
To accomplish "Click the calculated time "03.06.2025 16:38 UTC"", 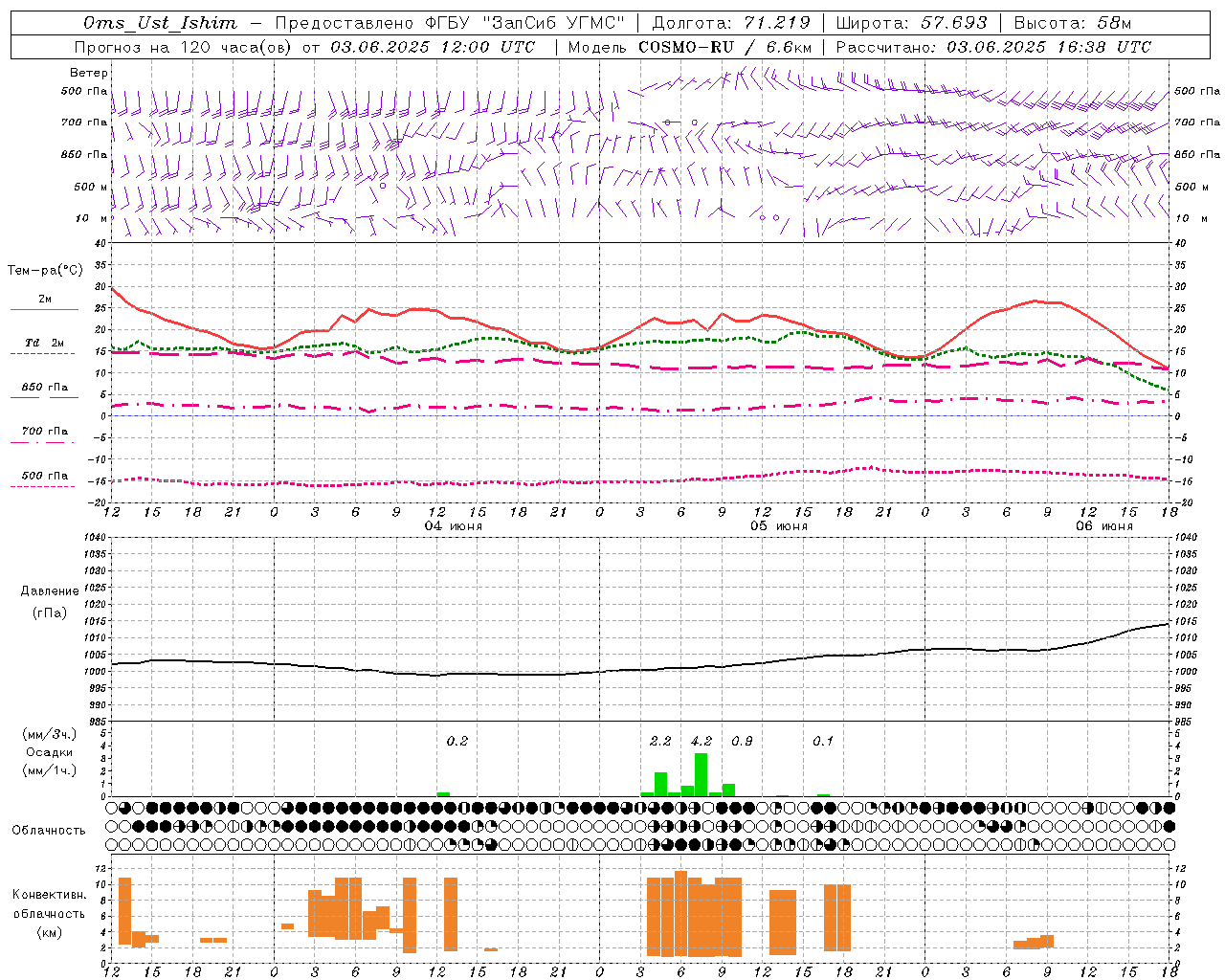I will pyautogui.click(x=1049, y=47).
